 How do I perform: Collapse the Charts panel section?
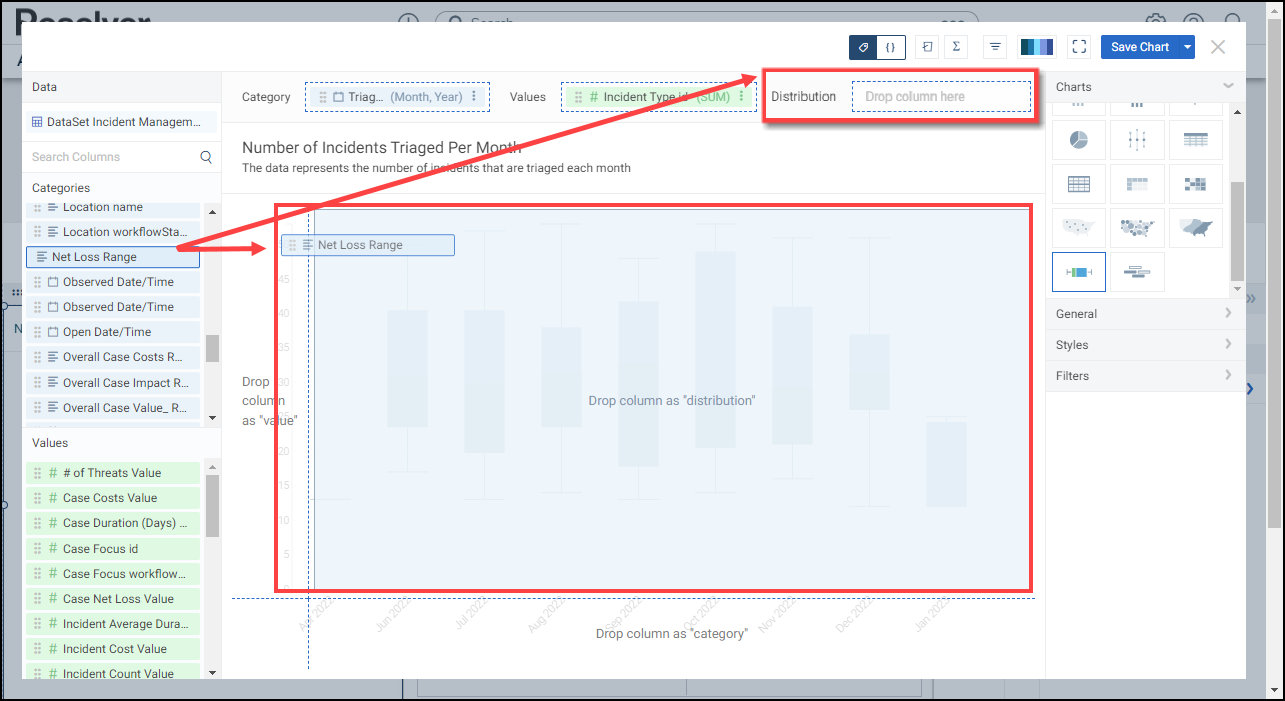coord(1228,87)
